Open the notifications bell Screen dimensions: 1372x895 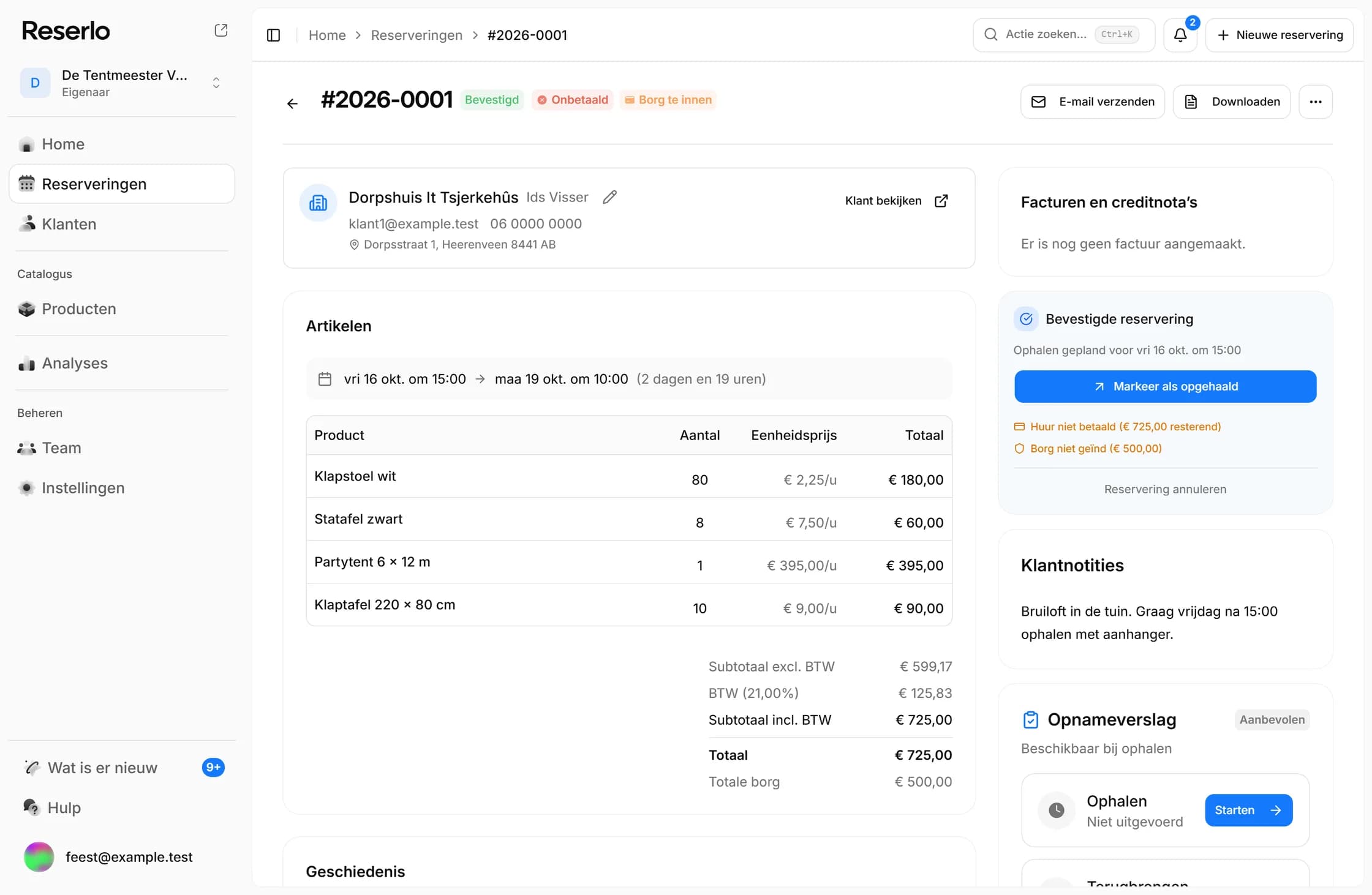pos(1180,35)
